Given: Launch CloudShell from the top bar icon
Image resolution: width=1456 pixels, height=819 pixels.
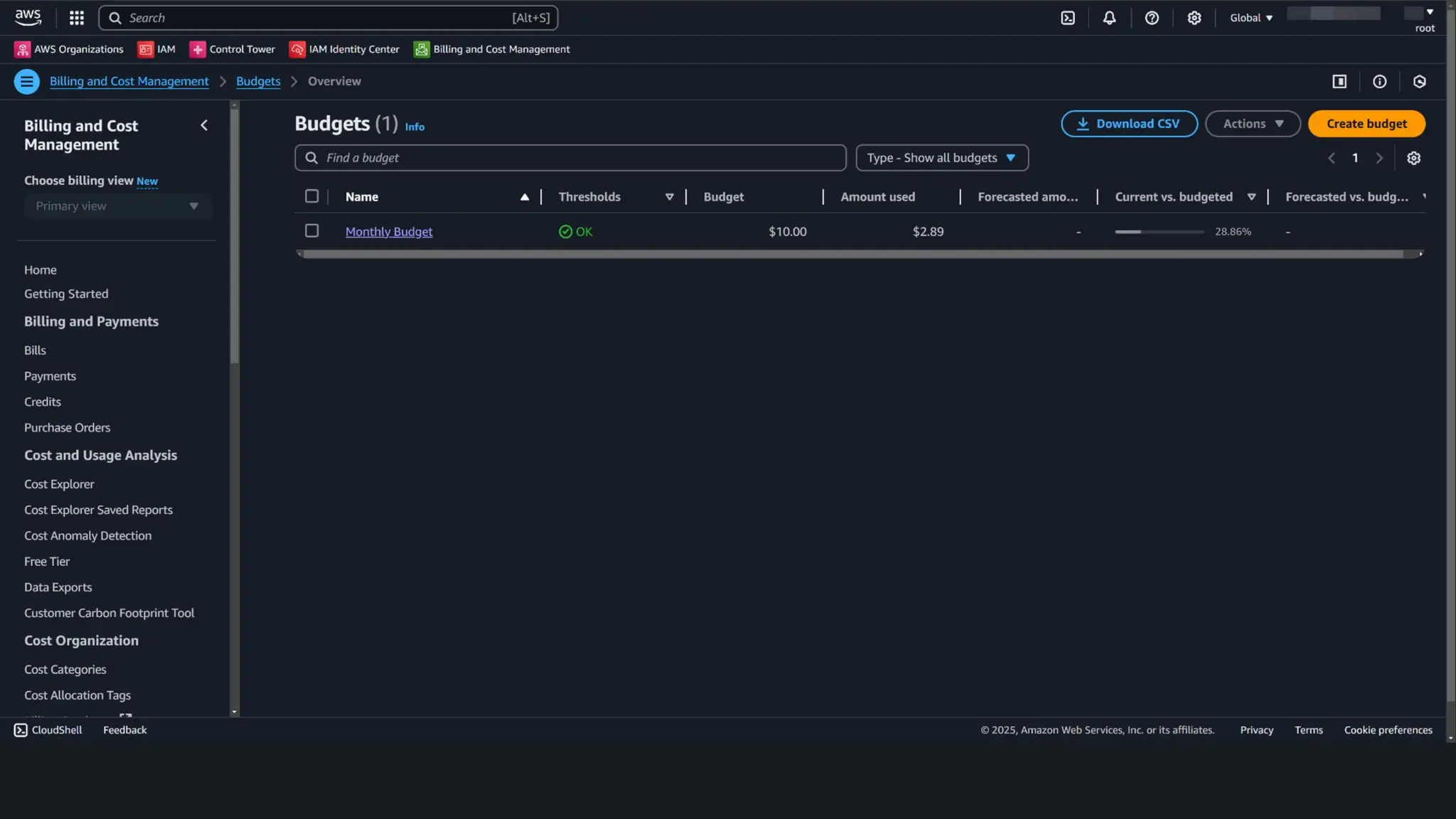Looking at the screenshot, I should (1068, 18).
